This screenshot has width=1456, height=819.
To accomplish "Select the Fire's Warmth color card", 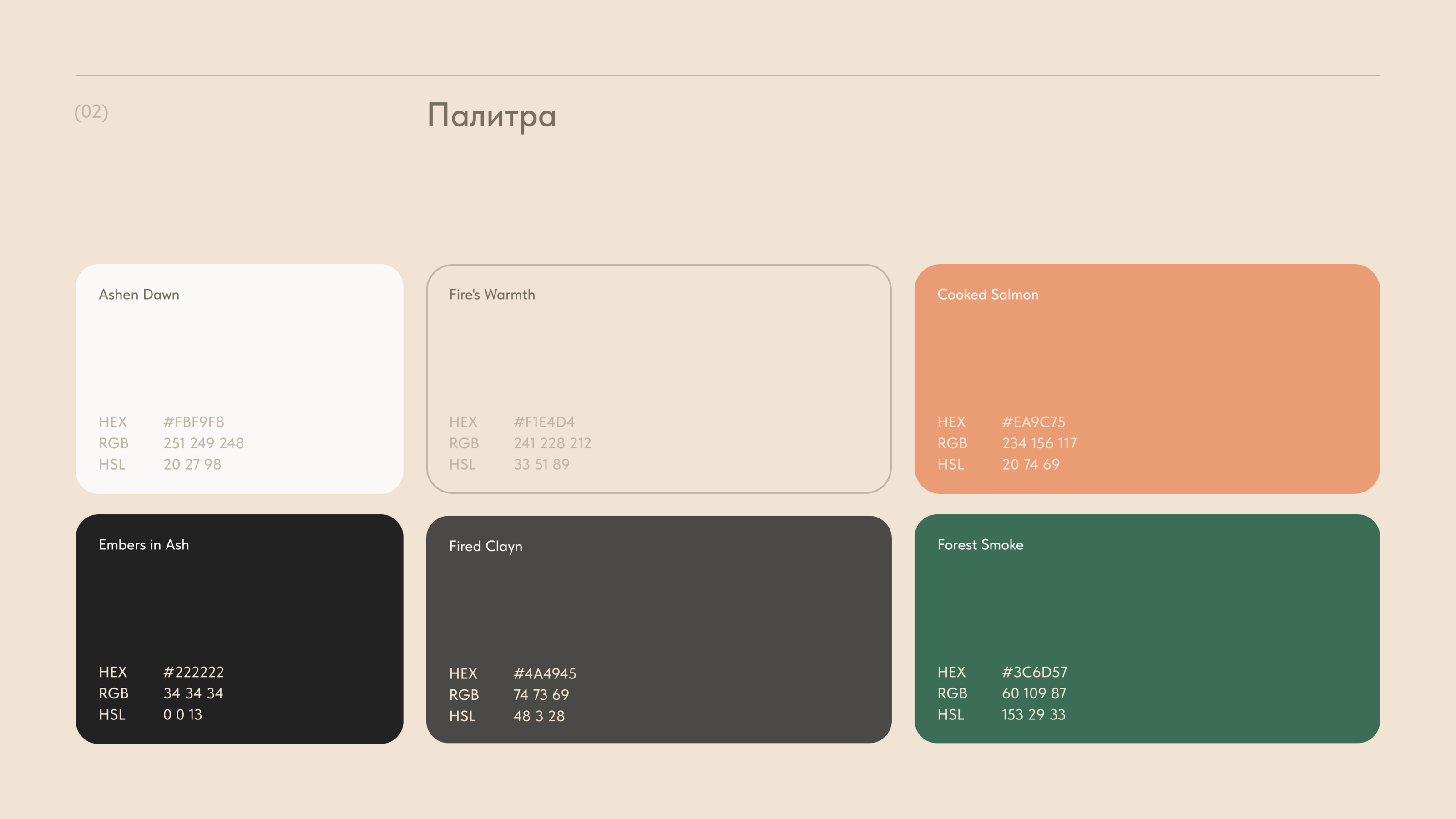I will click(x=658, y=362).
